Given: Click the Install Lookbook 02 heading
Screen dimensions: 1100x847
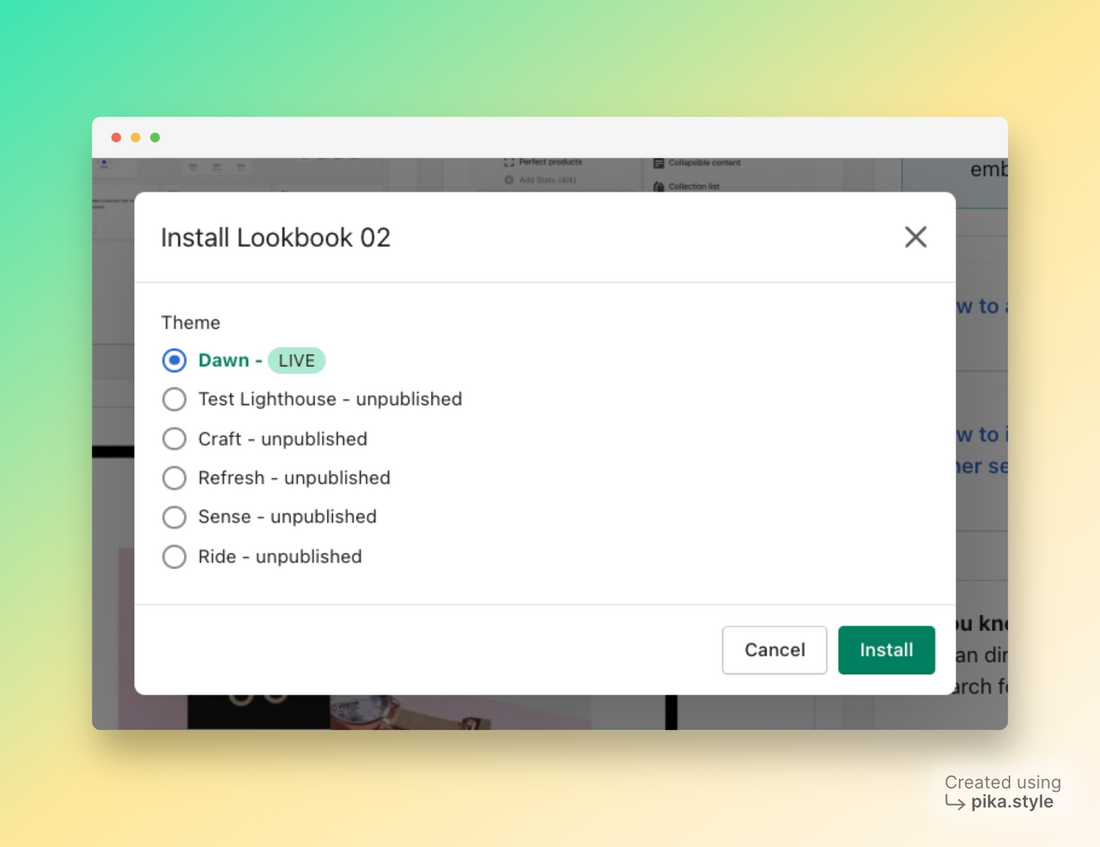Looking at the screenshot, I should [x=276, y=238].
